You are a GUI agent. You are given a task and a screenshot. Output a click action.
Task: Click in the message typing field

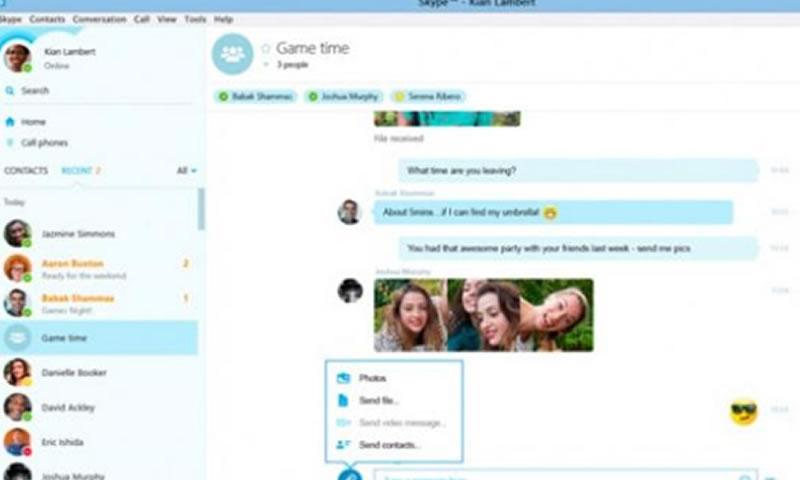566,476
